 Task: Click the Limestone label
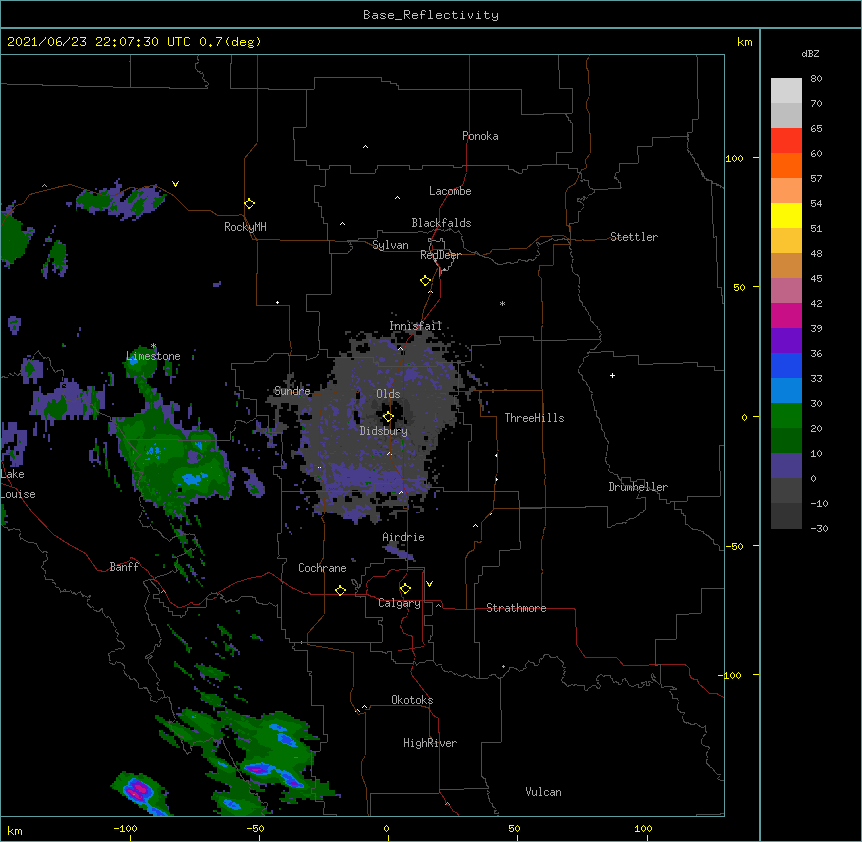153,356
